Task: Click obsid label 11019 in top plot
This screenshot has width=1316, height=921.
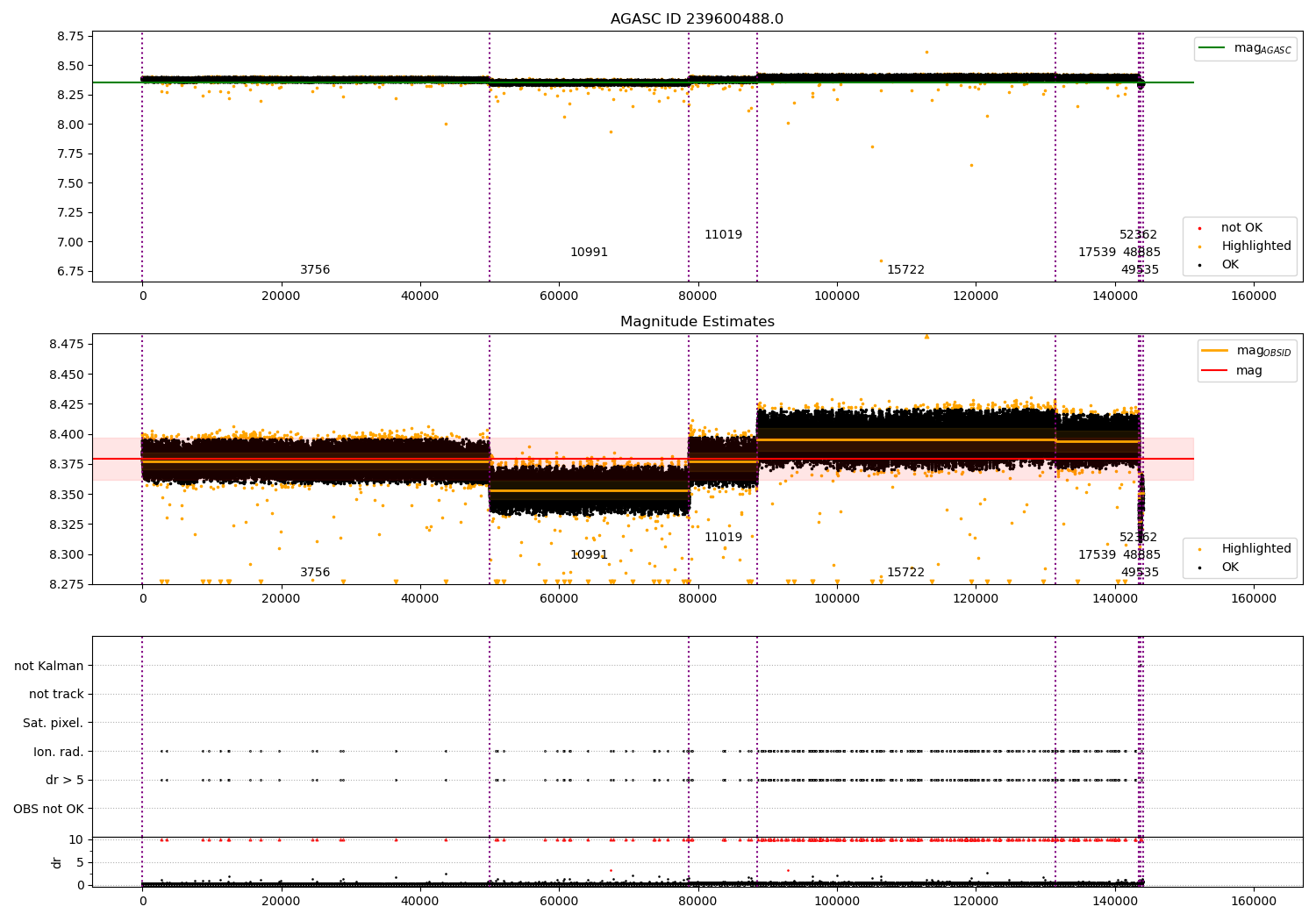Action: pyautogui.click(x=723, y=235)
